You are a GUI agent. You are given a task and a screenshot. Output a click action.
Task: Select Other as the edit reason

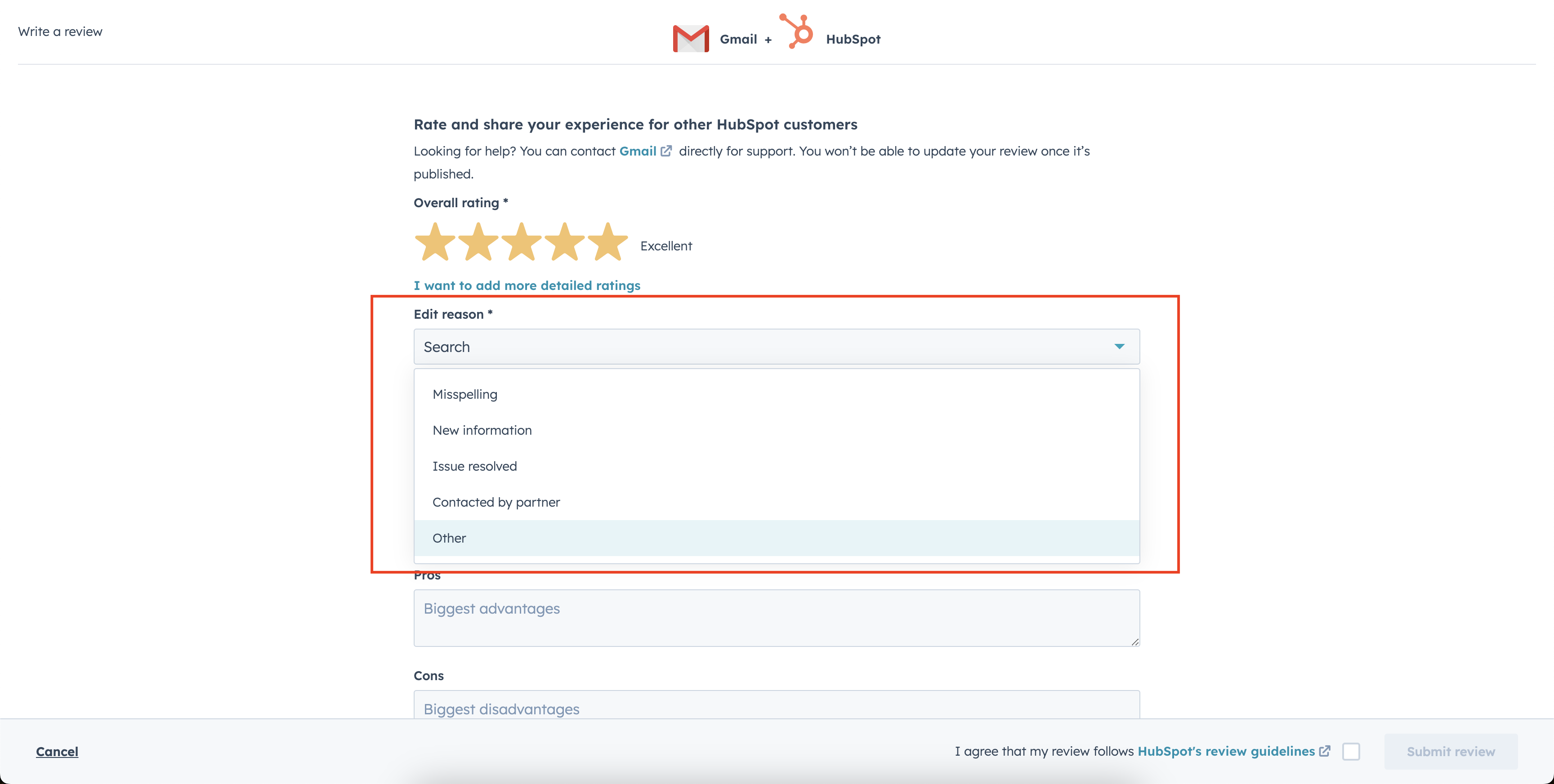click(777, 538)
